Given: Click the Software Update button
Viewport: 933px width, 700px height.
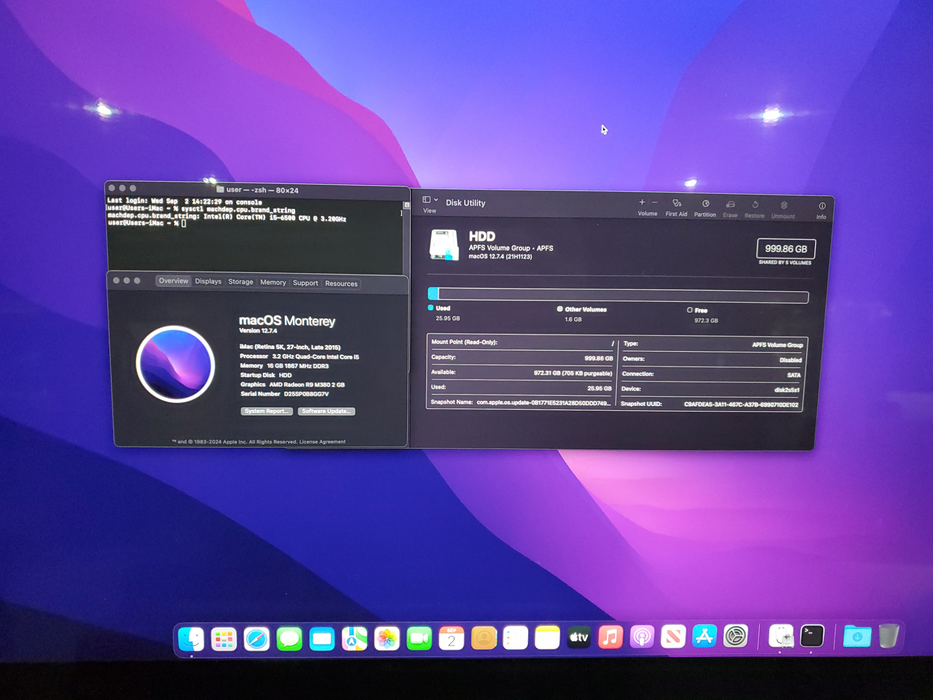Looking at the screenshot, I should pyautogui.click(x=326, y=411).
